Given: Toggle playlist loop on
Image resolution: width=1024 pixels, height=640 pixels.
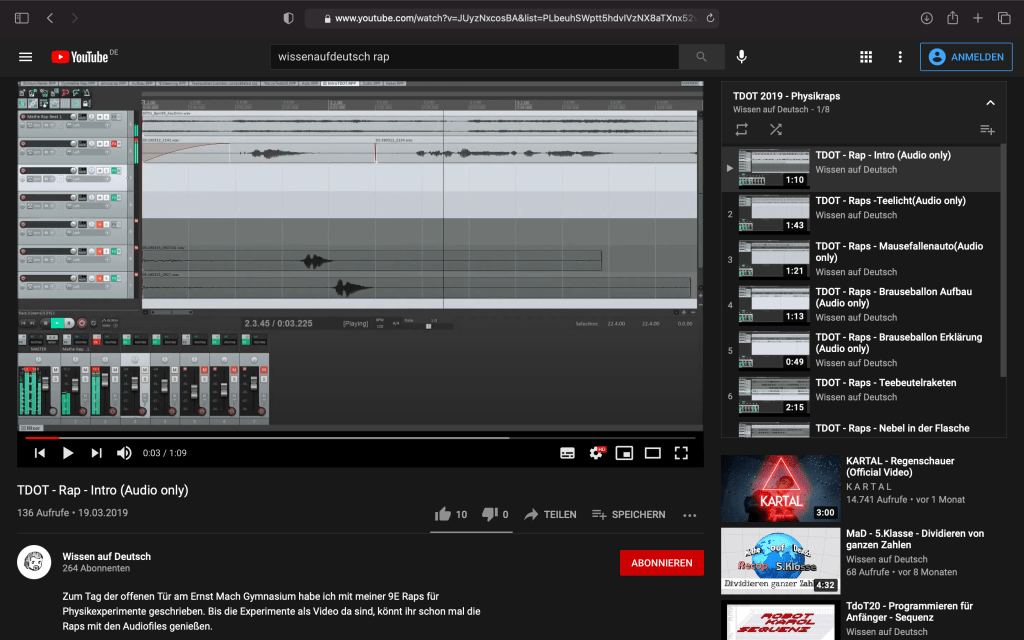Looking at the screenshot, I should pyautogui.click(x=741, y=129).
